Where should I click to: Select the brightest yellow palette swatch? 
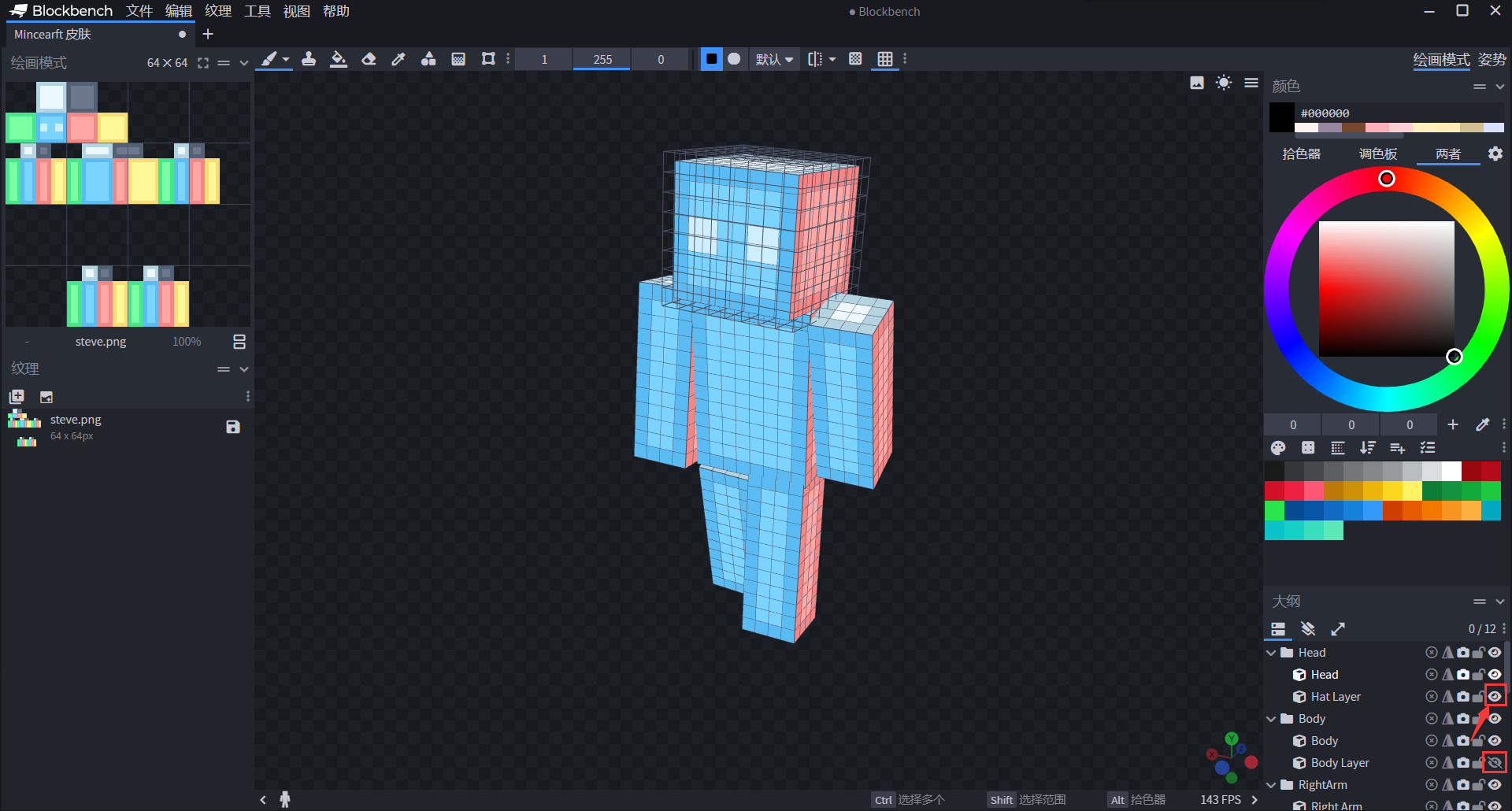tap(1412, 491)
